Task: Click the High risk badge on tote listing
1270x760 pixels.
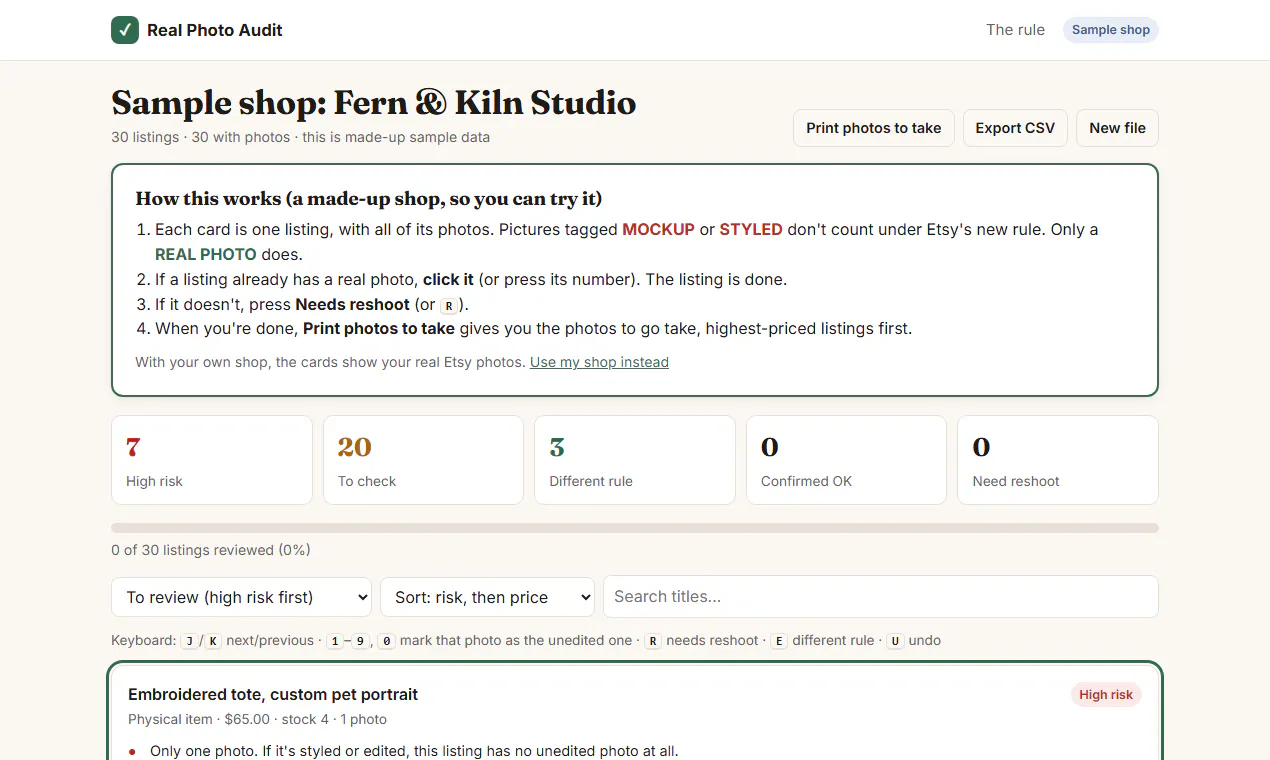Action: (x=1106, y=695)
